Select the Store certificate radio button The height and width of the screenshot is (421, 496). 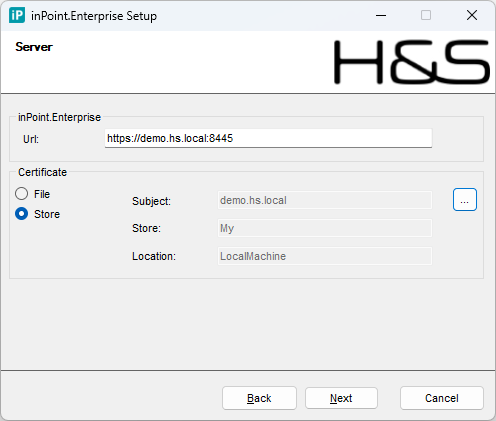[x=22, y=214]
